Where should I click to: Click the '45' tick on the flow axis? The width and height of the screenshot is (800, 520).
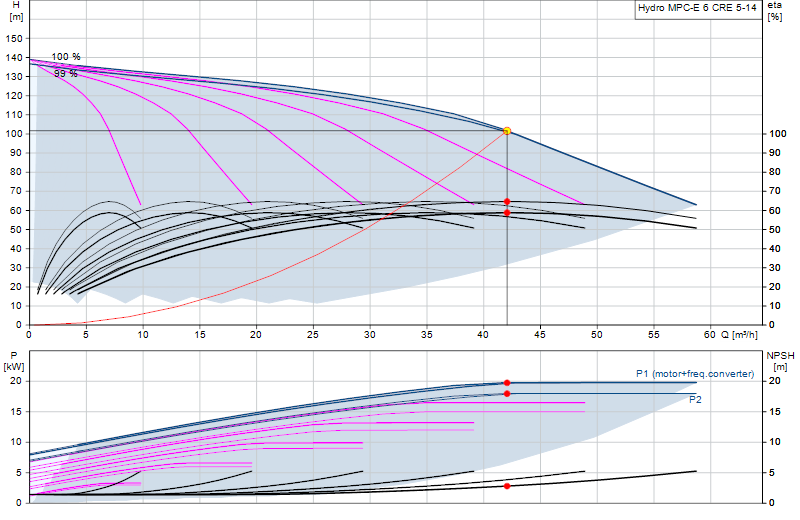pyautogui.click(x=540, y=335)
